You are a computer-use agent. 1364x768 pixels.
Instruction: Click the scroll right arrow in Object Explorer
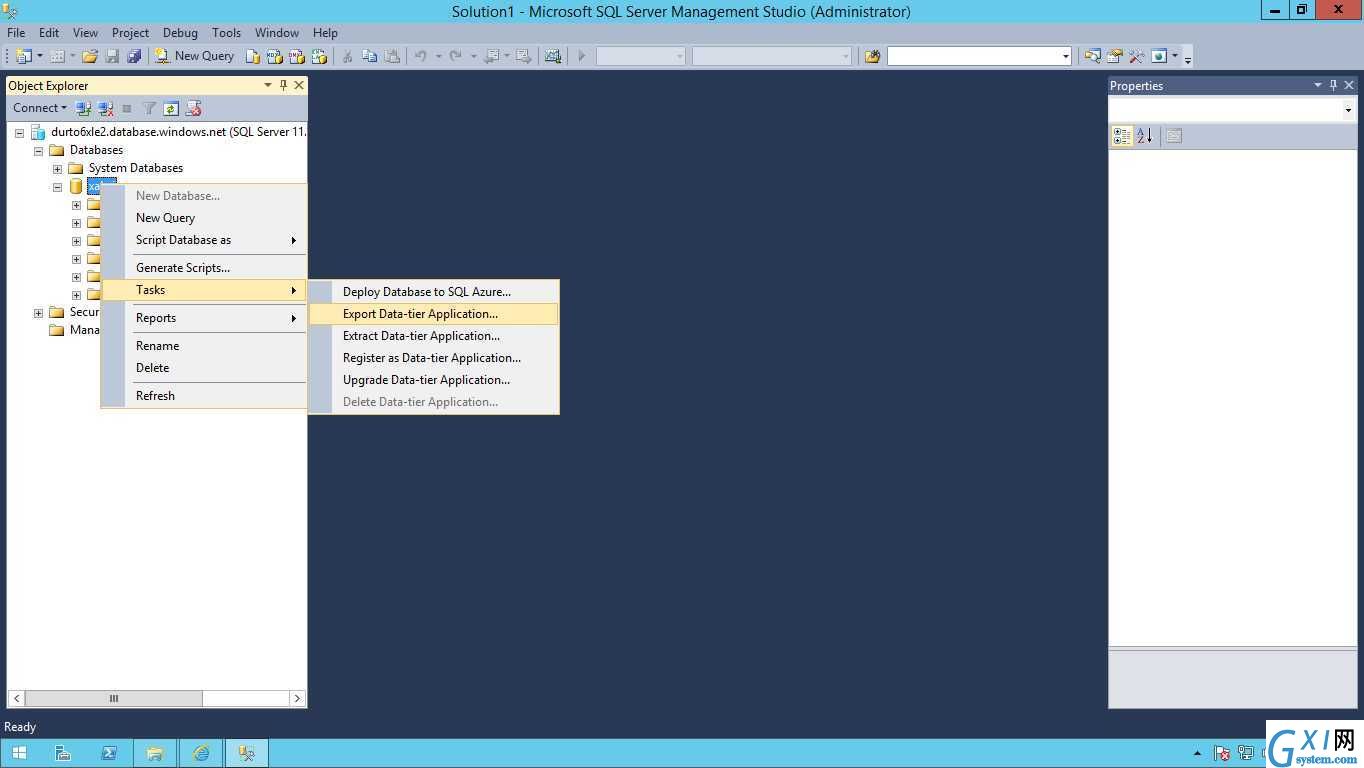[297, 698]
